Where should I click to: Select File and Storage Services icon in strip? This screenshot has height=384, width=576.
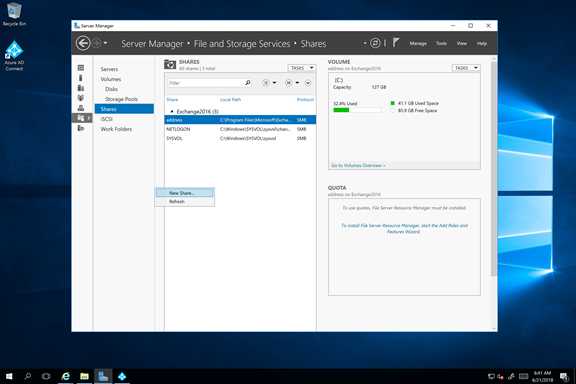coord(81,118)
